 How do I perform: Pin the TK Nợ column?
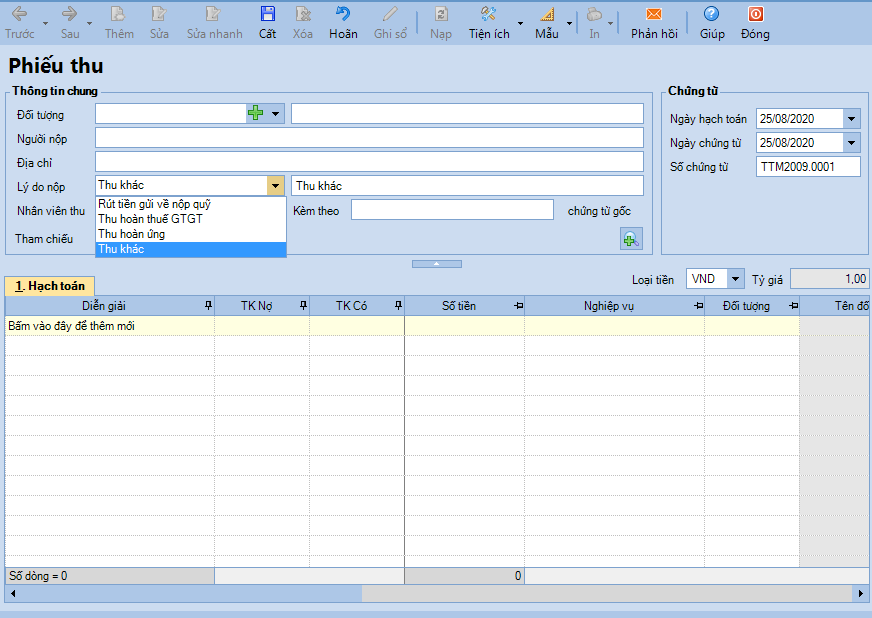click(302, 305)
